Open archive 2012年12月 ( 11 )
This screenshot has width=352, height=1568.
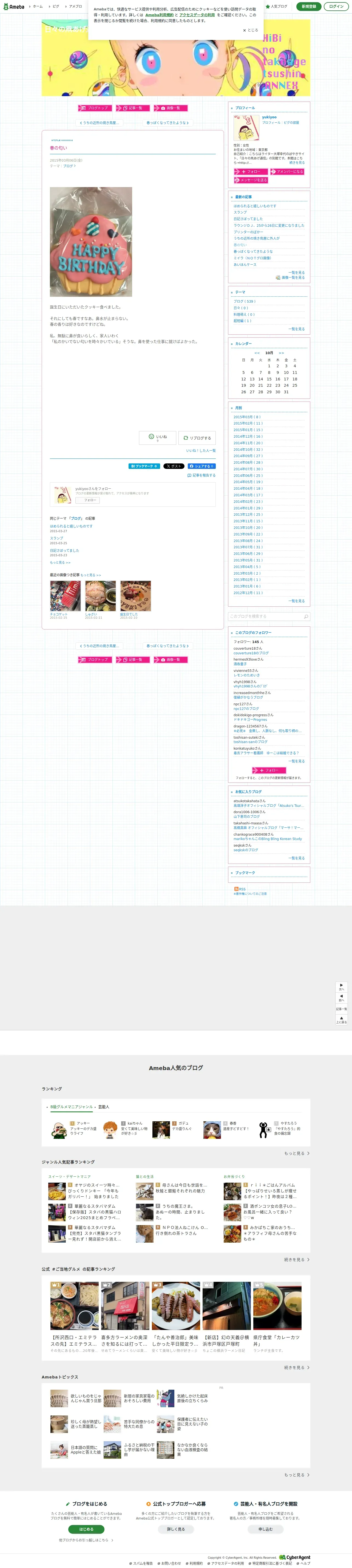tap(248, 593)
